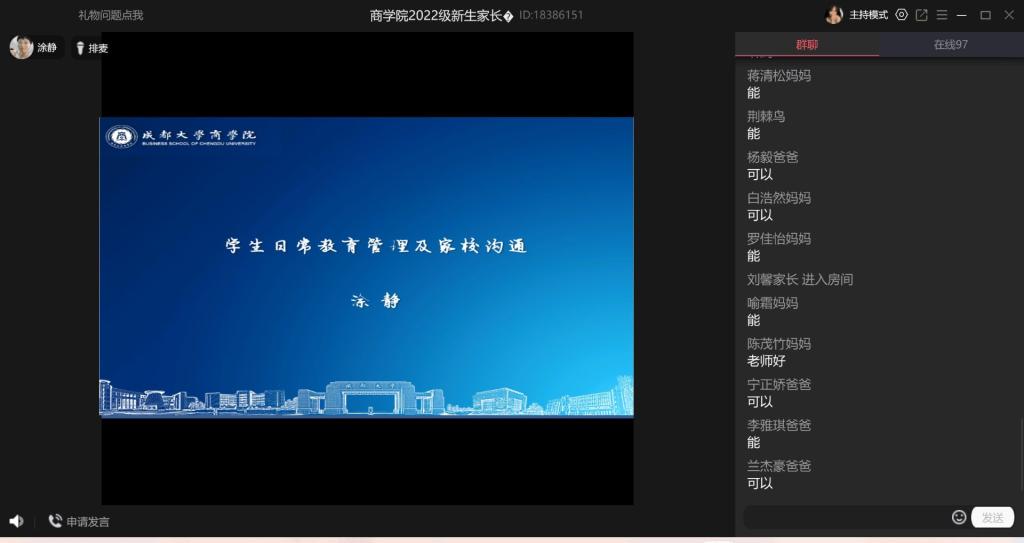This screenshot has width=1024, height=543.
Task: Switch to the 群聊 tab
Action: (807, 44)
